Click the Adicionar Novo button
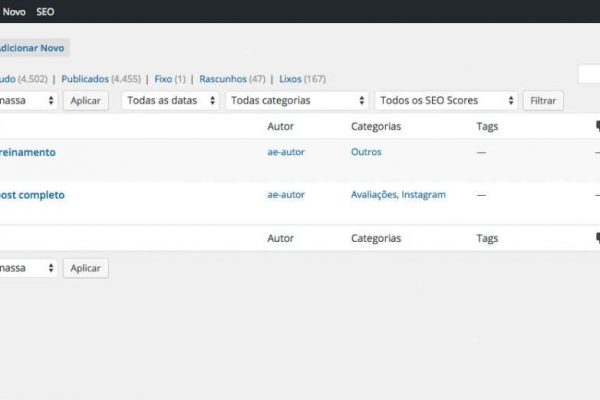The image size is (600, 400). point(33,48)
